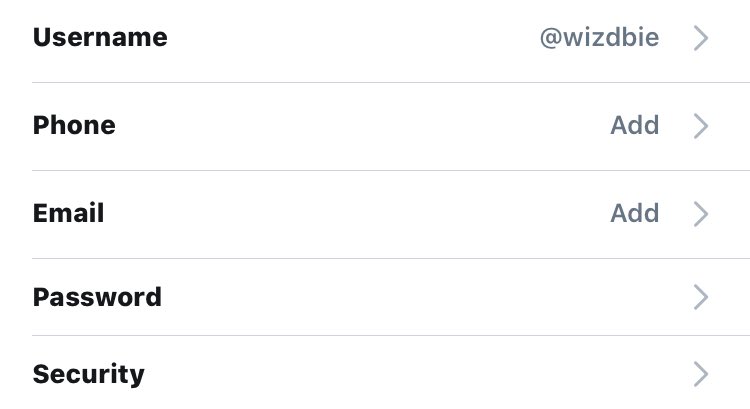Select the Security label
This screenshot has width=750, height=409.
(x=88, y=375)
